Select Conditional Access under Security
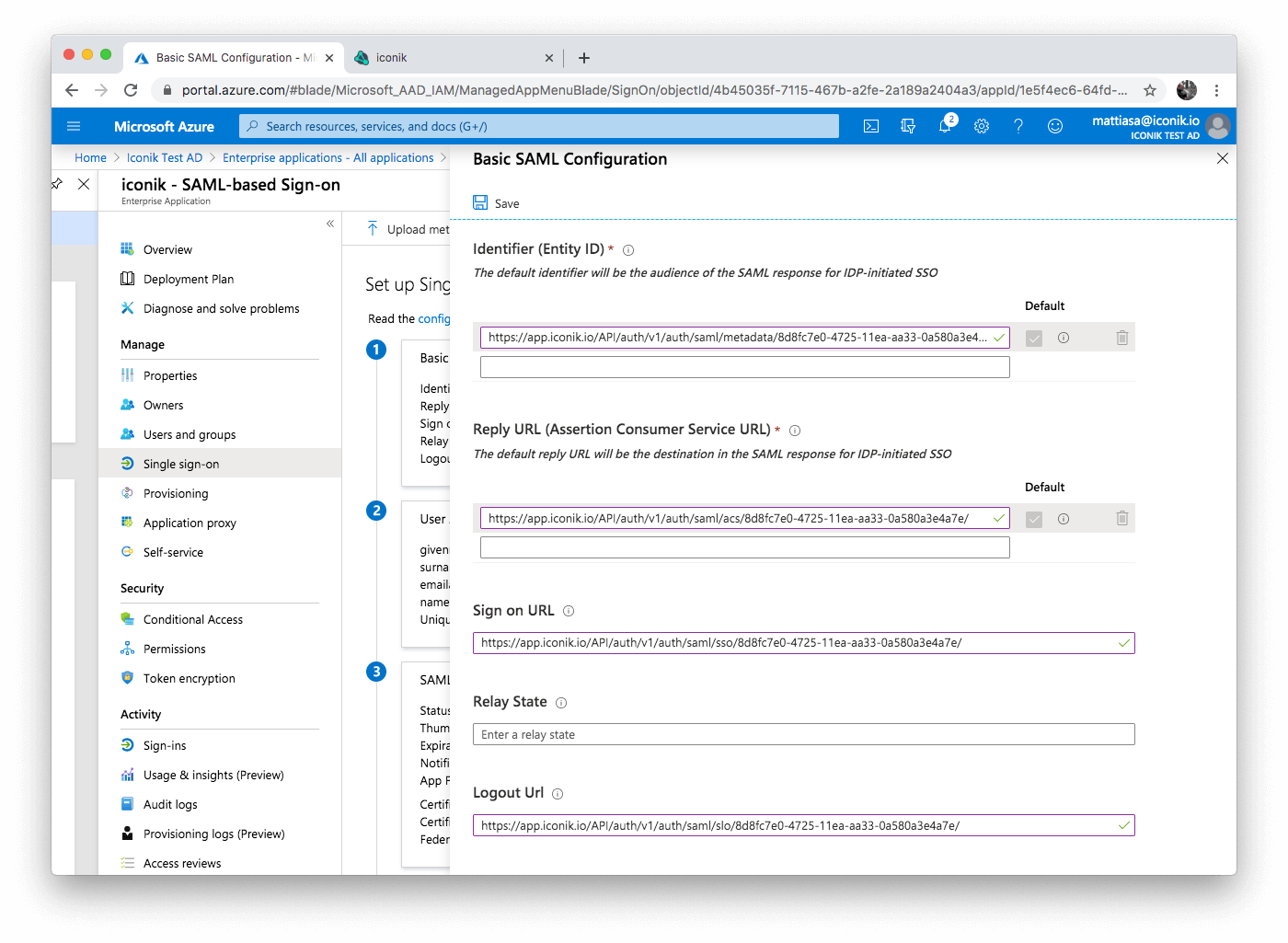Screen dimensions: 1288x943 (x=193, y=619)
